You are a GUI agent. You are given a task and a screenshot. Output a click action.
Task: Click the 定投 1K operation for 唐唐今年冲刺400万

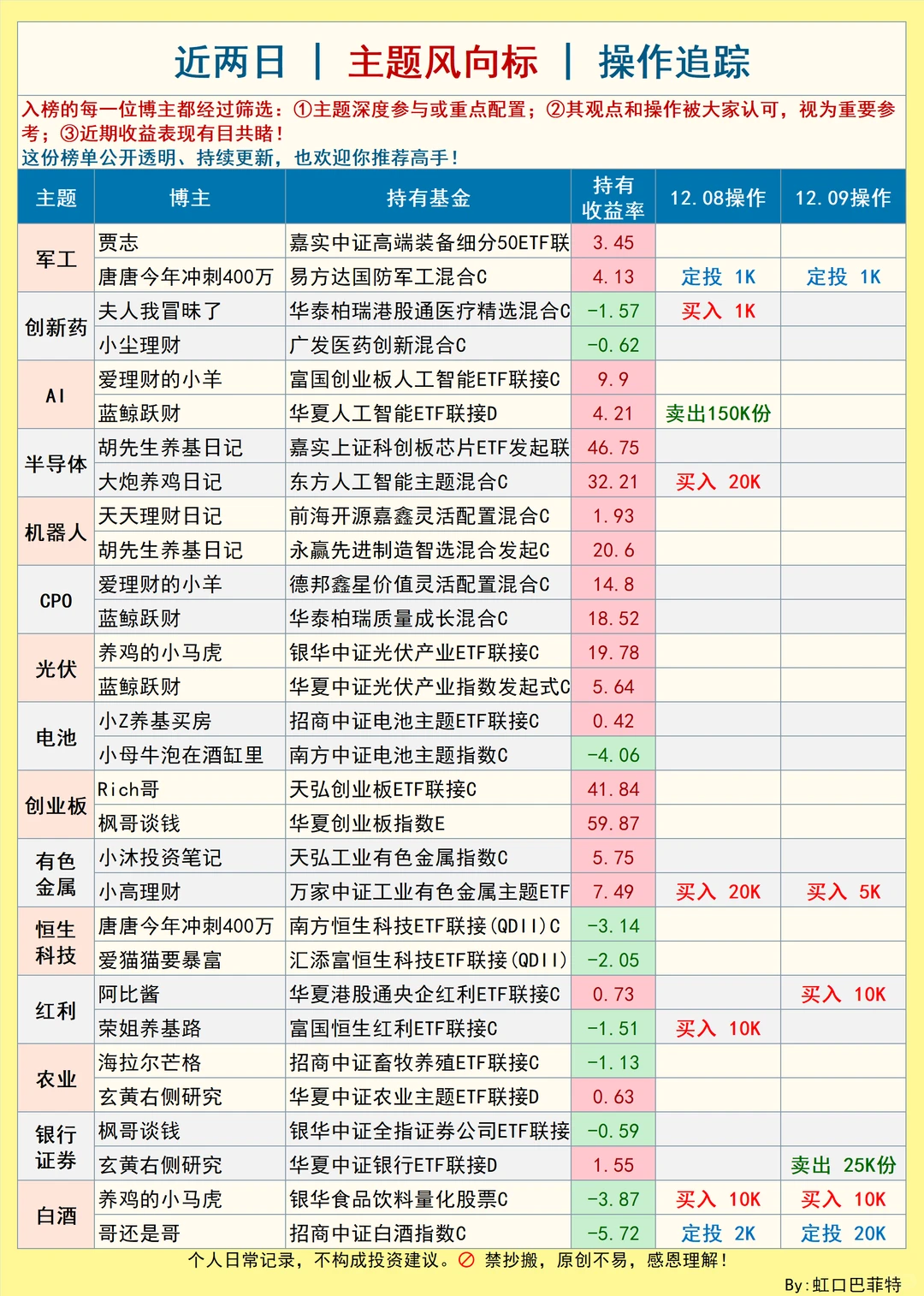[718, 276]
